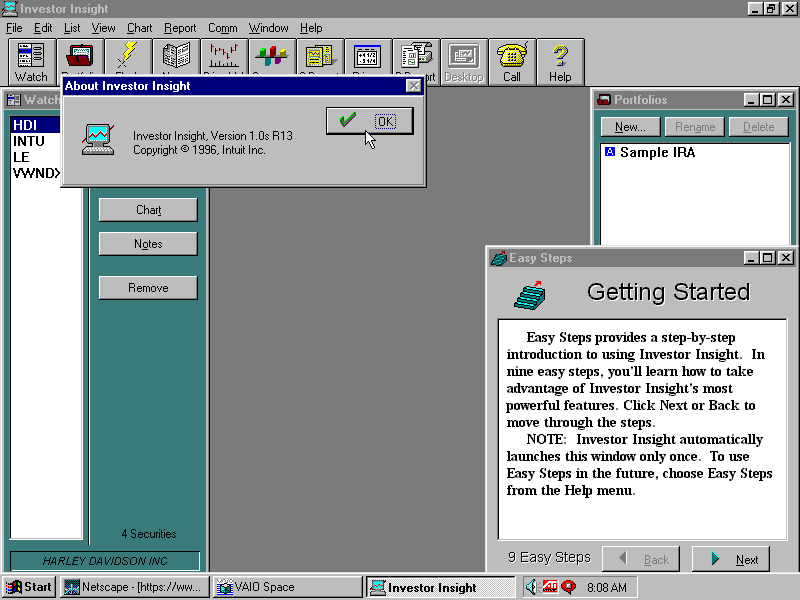Screen dimensions: 800x600
Task: Click the Portfolio briefcase toolbar icon
Action: pos(80,58)
